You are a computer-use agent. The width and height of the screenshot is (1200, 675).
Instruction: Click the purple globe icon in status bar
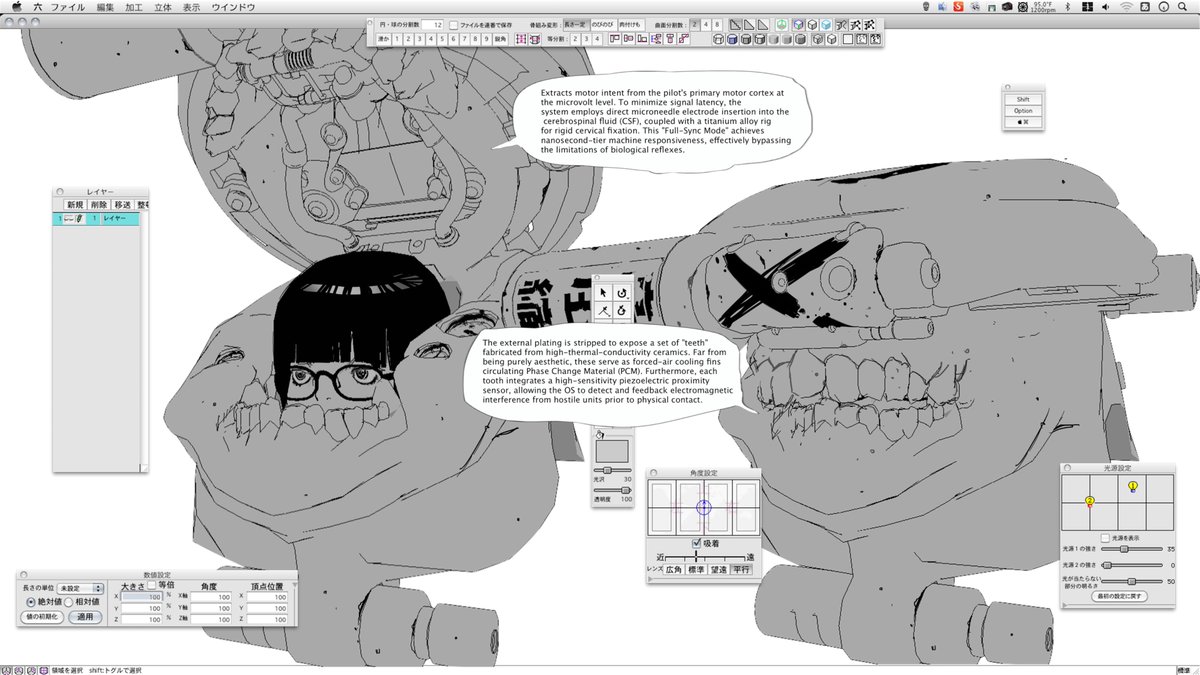click(43, 670)
